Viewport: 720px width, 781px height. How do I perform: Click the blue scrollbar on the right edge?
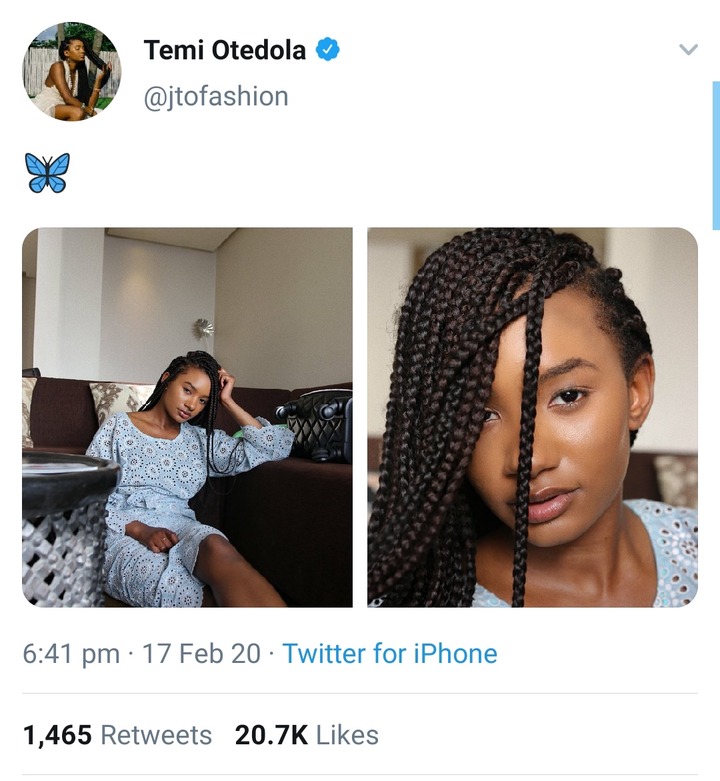716,155
